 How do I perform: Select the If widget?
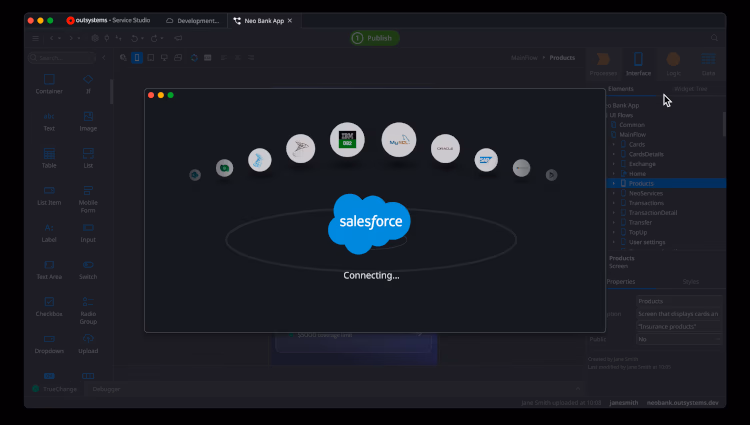click(x=88, y=84)
